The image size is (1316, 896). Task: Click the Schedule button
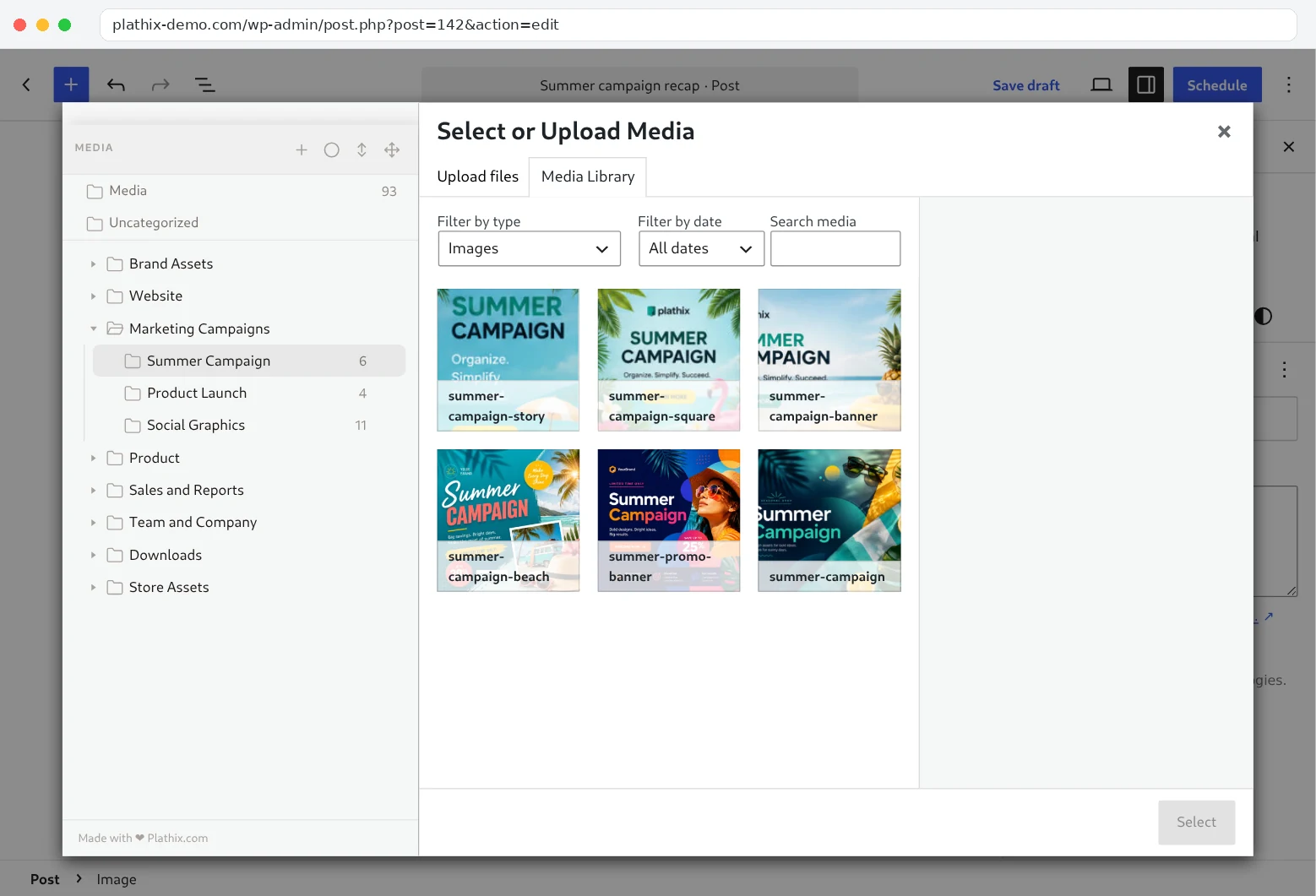coord(1217,84)
